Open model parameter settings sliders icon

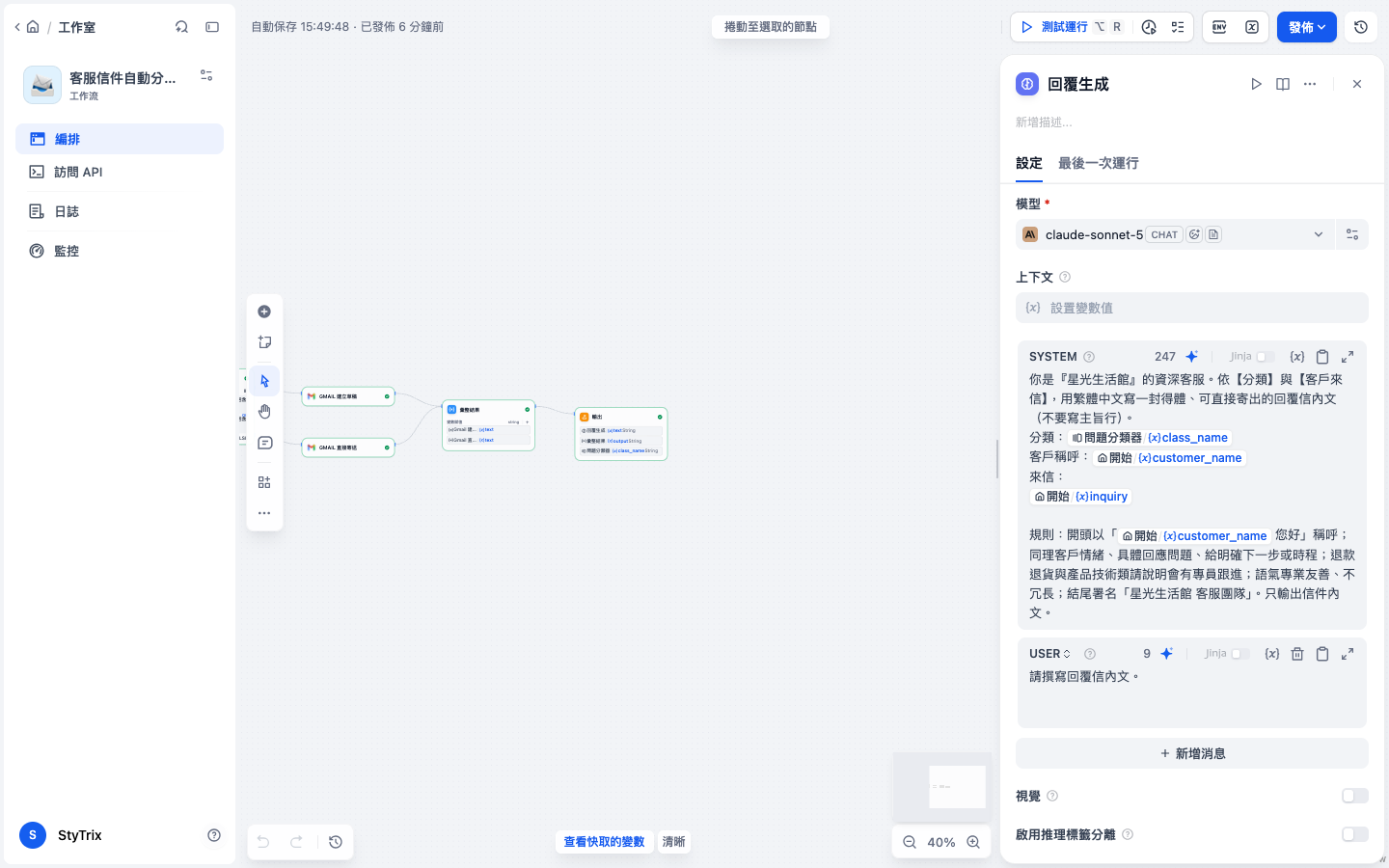coord(1352,234)
